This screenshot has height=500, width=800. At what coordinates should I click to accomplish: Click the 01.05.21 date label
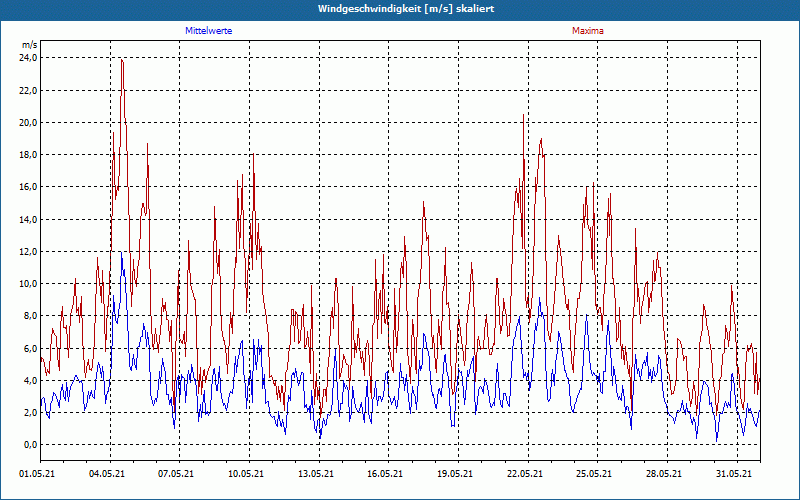coord(37,474)
